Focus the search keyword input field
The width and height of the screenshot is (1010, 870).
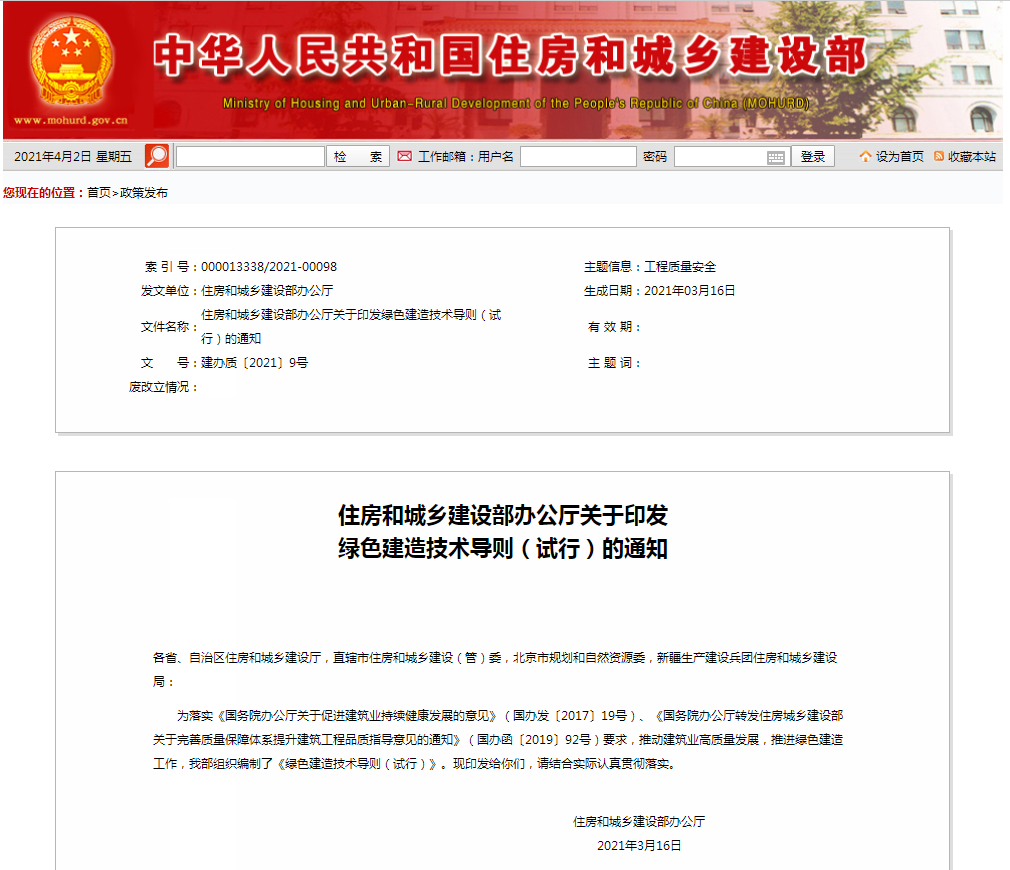click(250, 156)
